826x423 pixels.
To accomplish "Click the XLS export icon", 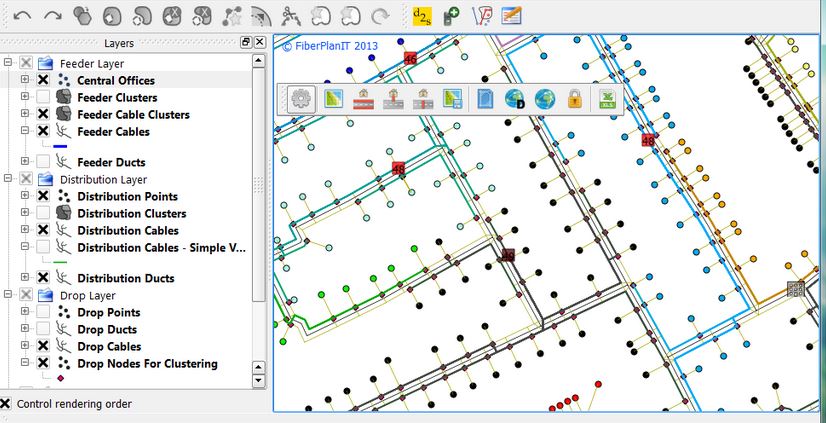I will point(605,99).
